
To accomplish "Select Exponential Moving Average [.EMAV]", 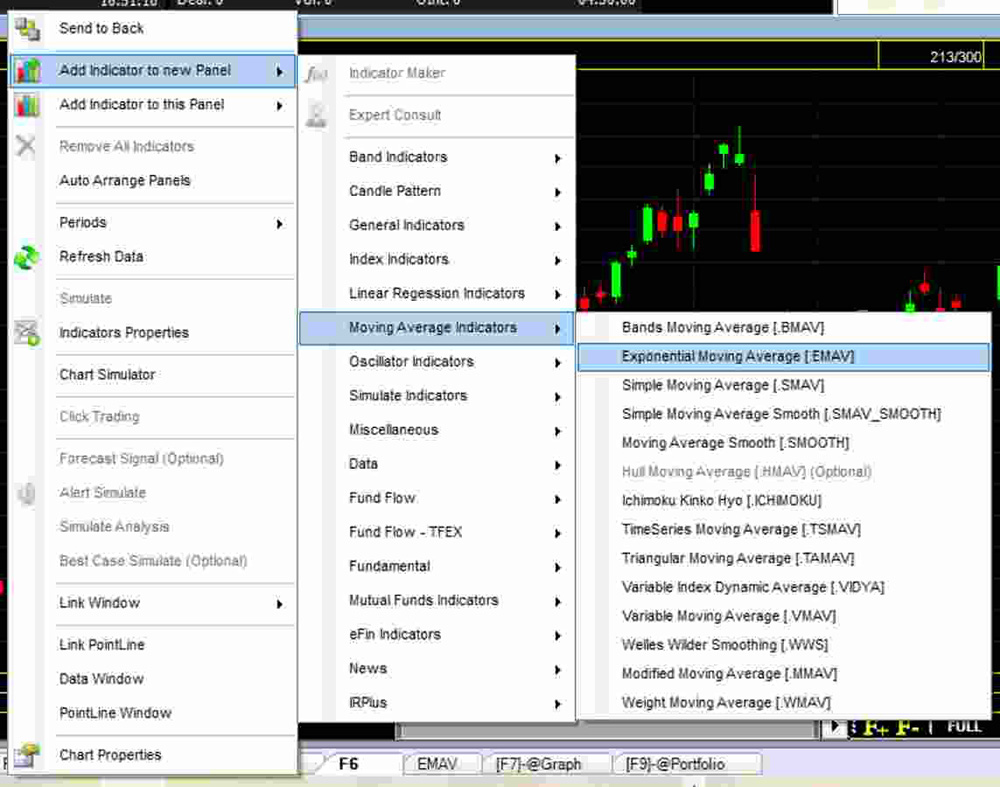I will pyautogui.click(x=738, y=356).
